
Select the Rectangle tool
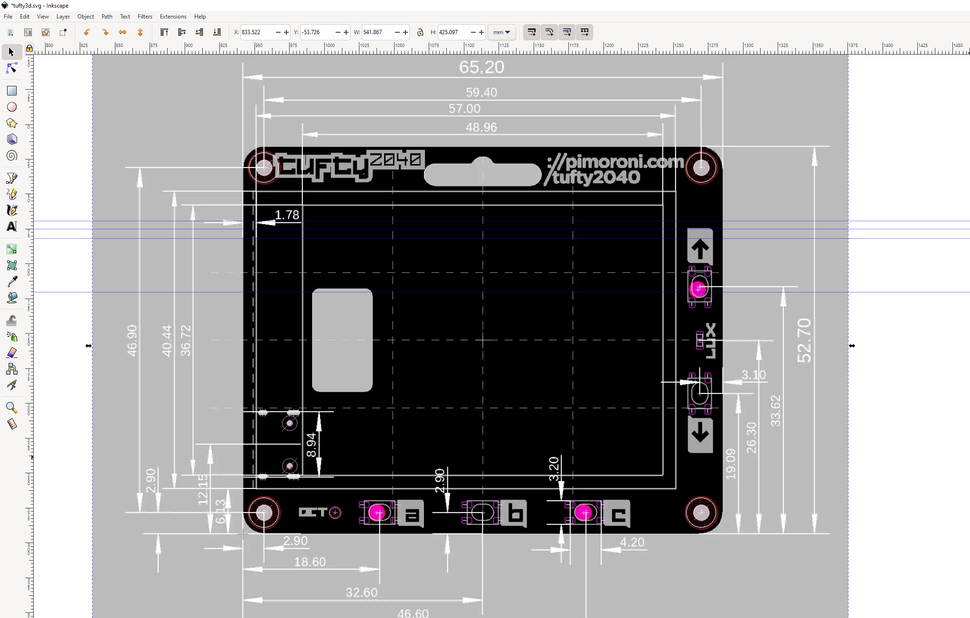point(11,90)
